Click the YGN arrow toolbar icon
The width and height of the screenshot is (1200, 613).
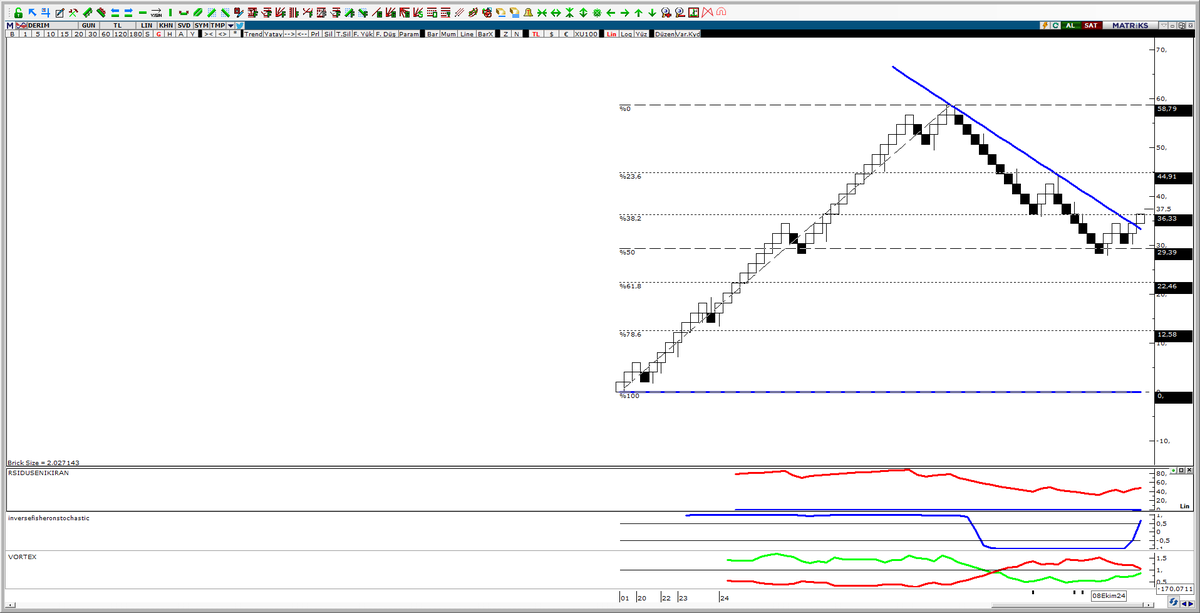(x=156, y=13)
